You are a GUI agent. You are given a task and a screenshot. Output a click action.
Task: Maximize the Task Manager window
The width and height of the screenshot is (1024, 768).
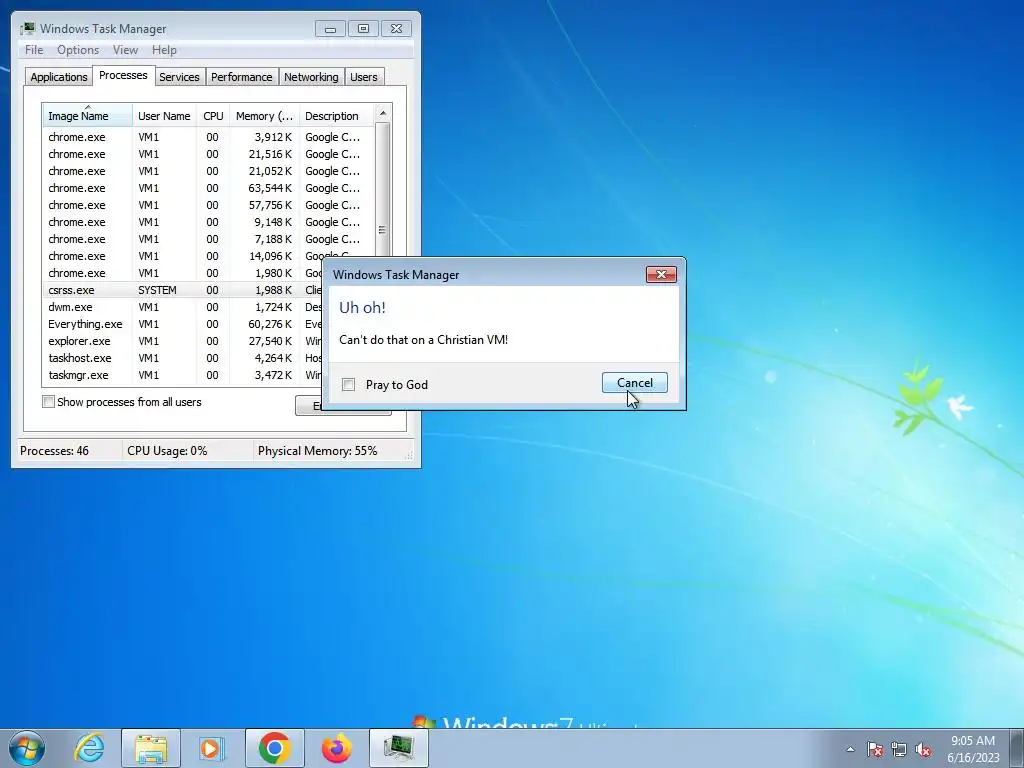(x=364, y=29)
